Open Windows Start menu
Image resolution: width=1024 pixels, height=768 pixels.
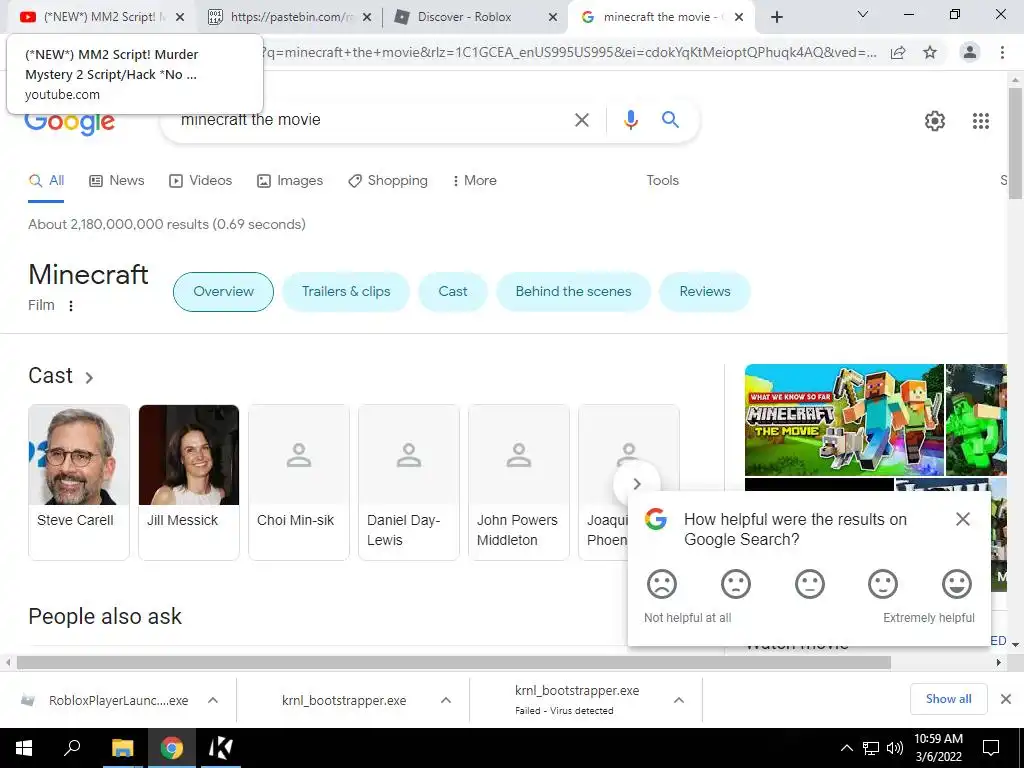tap(24, 748)
